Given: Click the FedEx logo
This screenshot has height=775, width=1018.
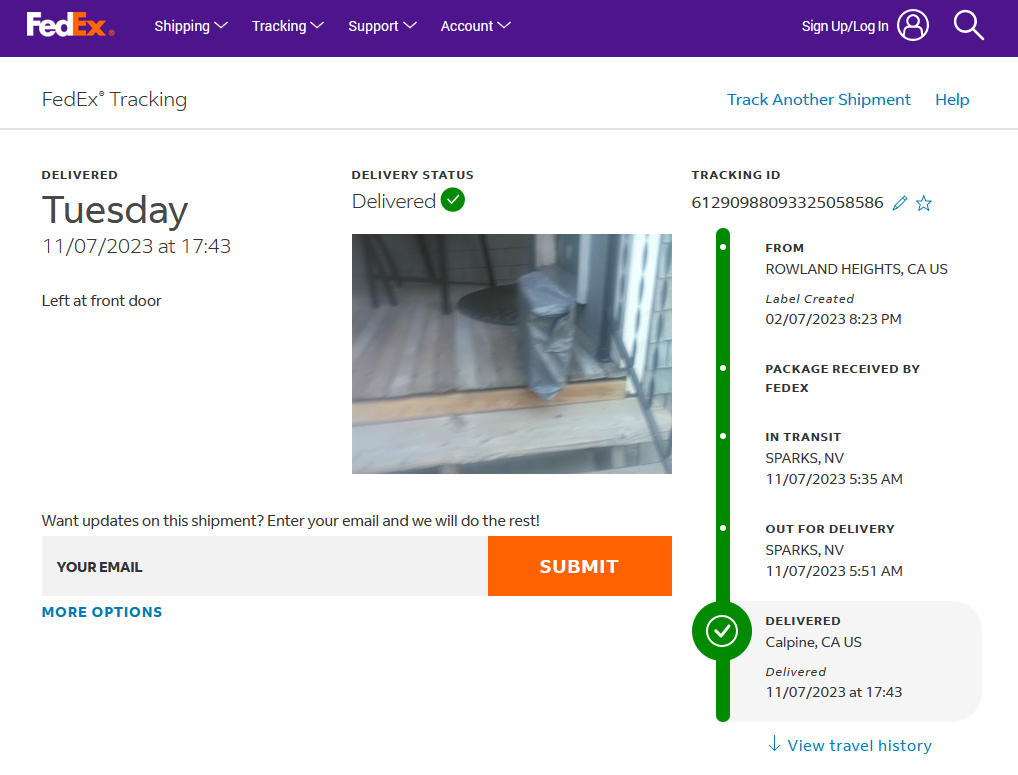Looking at the screenshot, I should pos(70,26).
